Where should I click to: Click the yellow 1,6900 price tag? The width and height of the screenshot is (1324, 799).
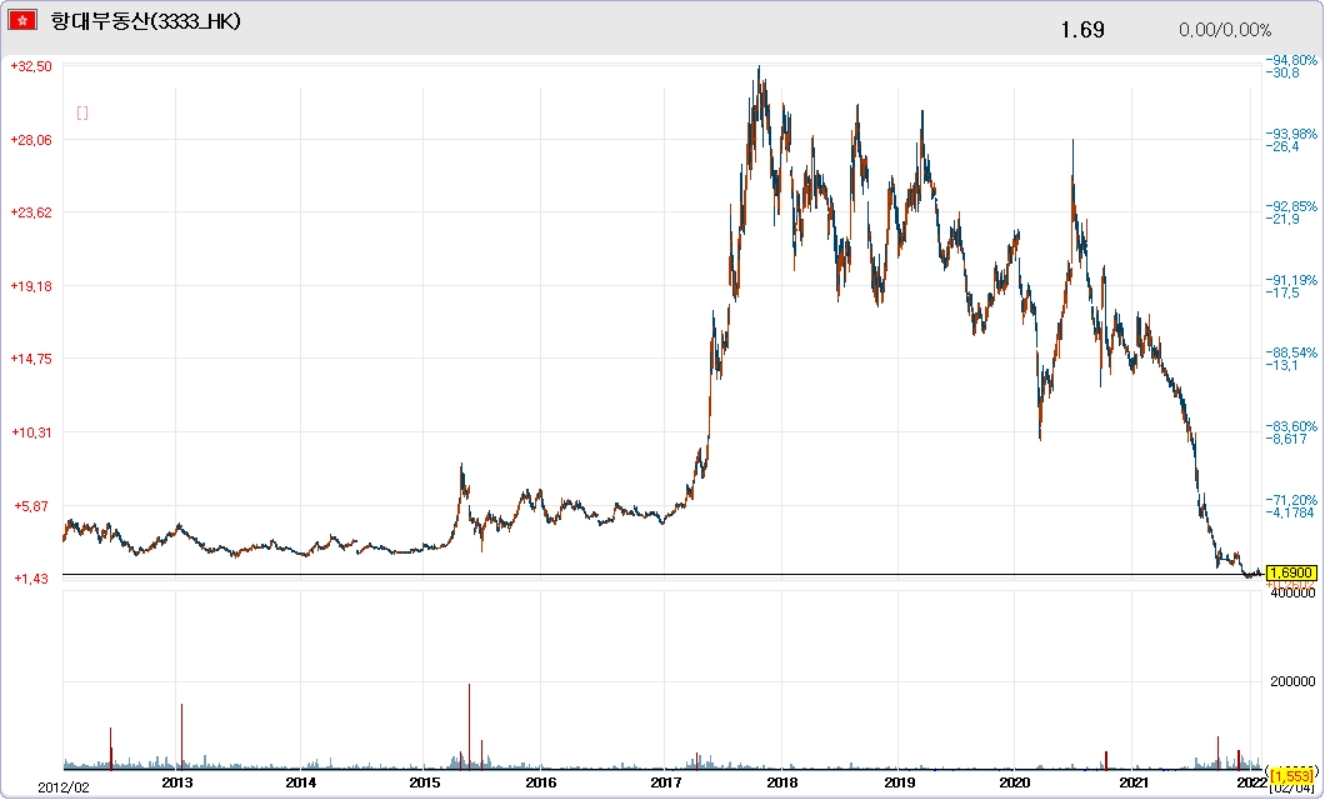point(1291,573)
